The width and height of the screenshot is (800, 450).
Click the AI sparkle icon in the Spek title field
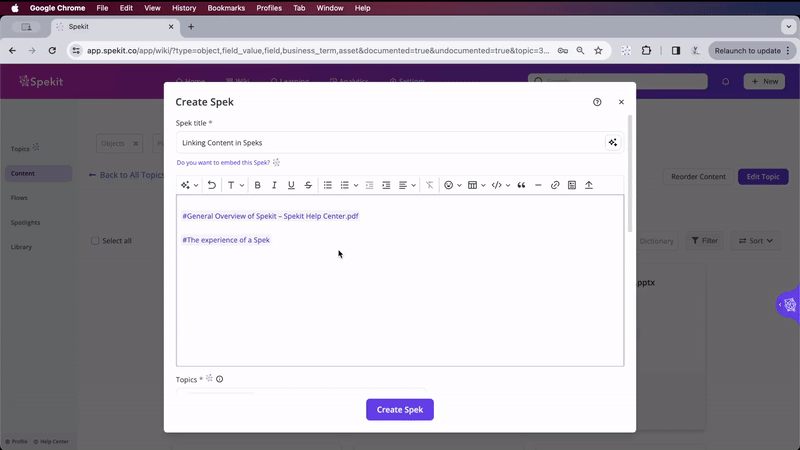[613, 143]
